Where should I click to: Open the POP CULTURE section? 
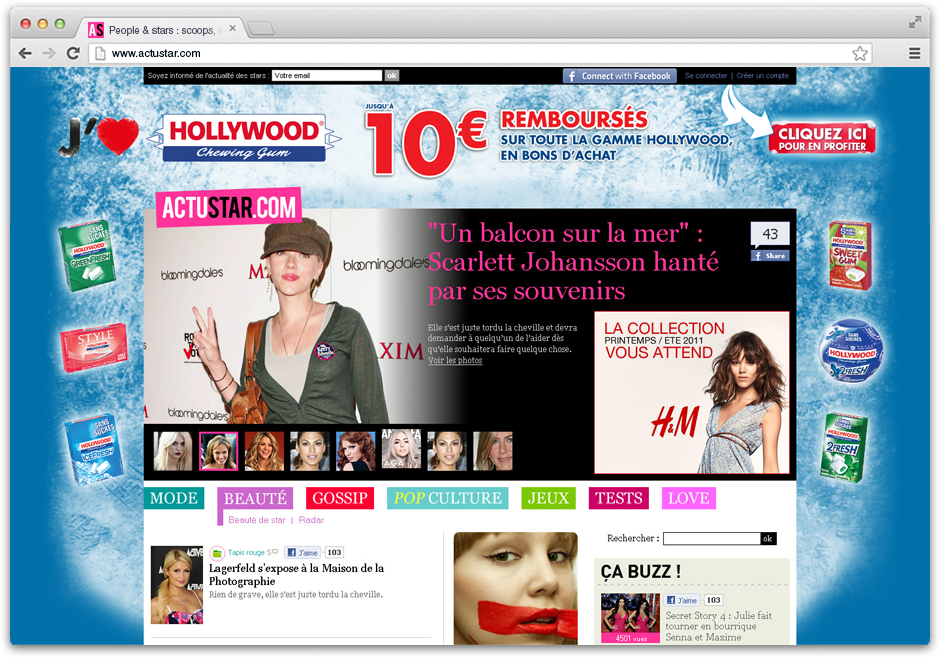(x=447, y=498)
